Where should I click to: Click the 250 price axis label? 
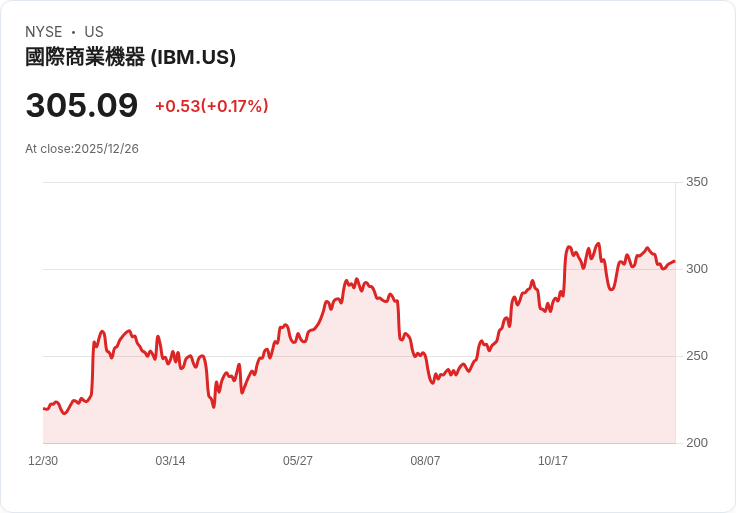click(x=697, y=356)
